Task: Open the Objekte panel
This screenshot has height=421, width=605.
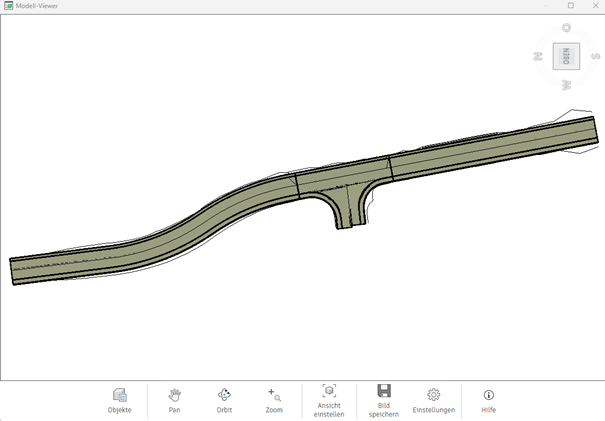Action: [x=120, y=400]
